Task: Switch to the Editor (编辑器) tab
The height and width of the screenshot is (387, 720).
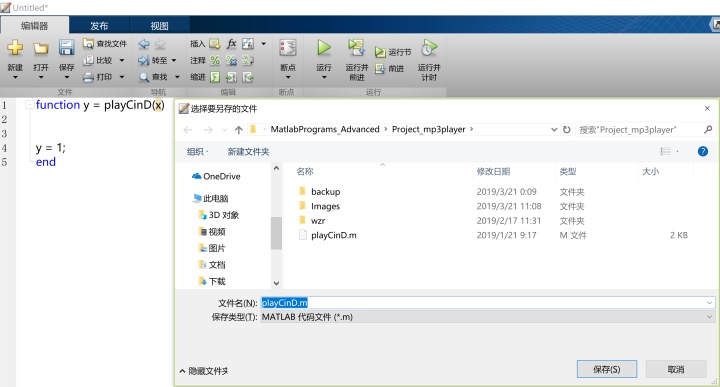Action: (34, 26)
